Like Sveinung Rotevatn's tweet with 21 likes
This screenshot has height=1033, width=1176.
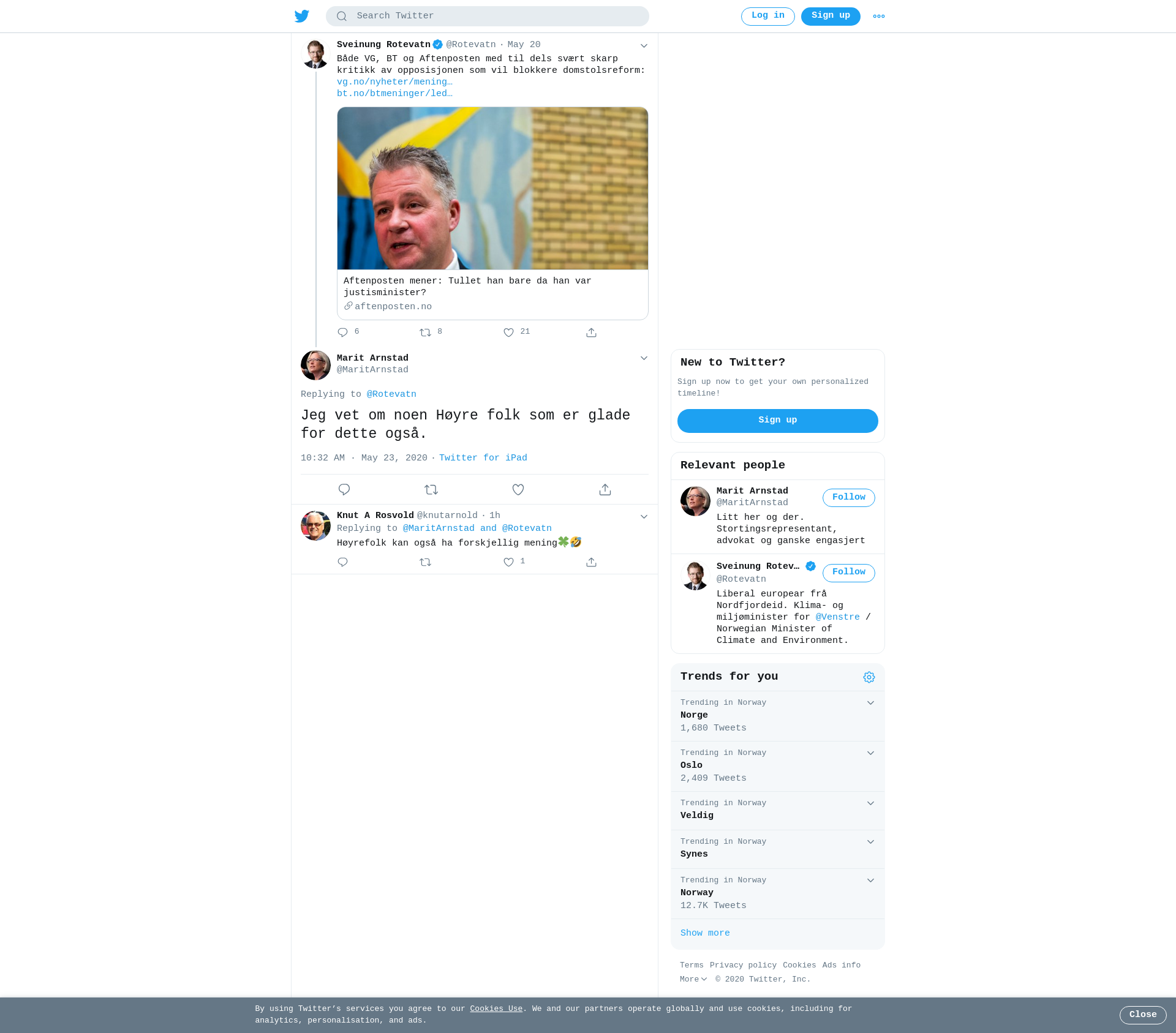pyautogui.click(x=509, y=332)
